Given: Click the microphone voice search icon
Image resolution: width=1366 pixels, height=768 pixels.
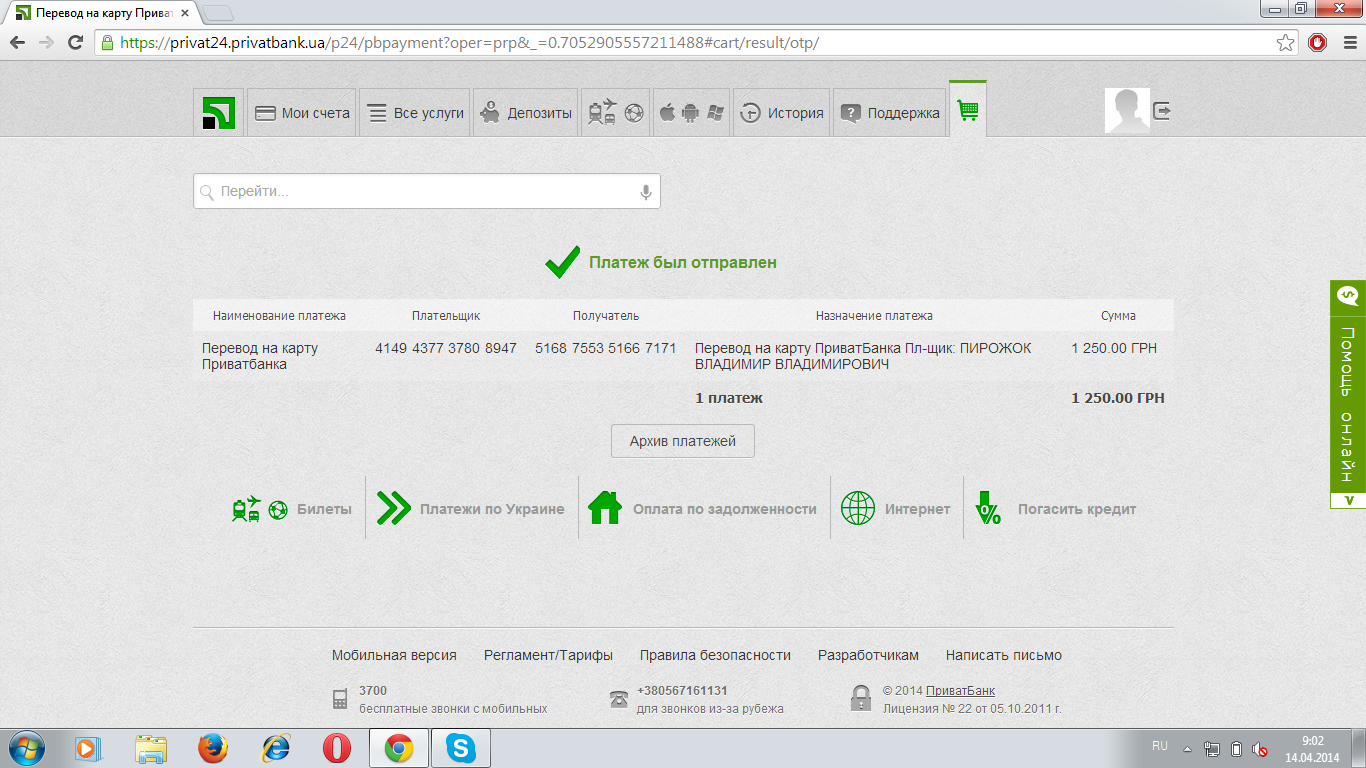Looking at the screenshot, I should [x=646, y=192].
